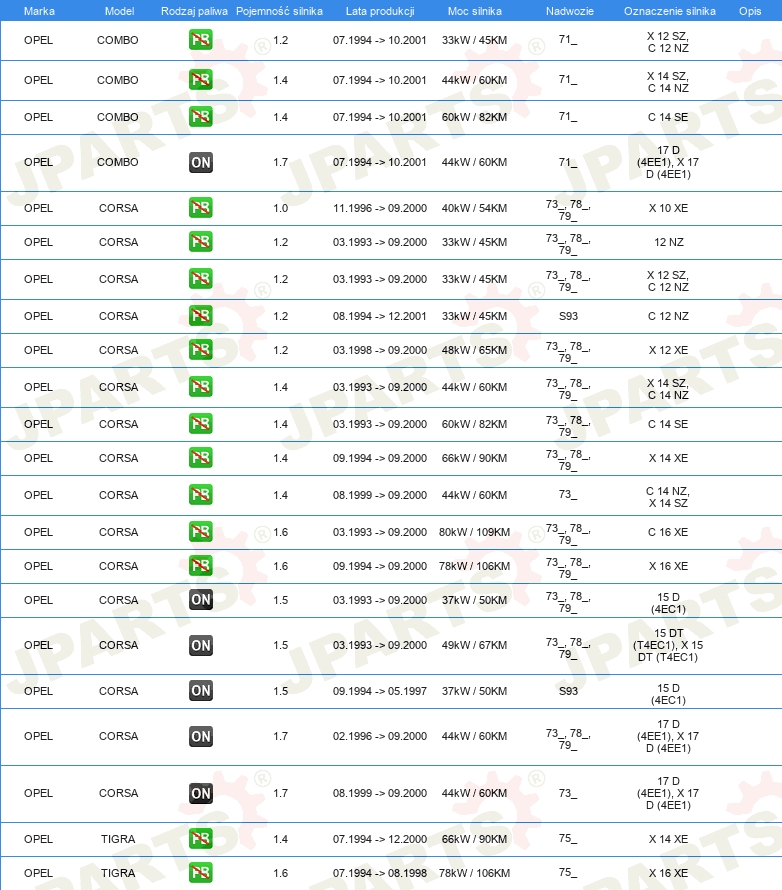The height and width of the screenshot is (890, 782).
Task: Click ON diesel icon in CORSA 49kW / 67KM row
Action: (x=200, y=645)
